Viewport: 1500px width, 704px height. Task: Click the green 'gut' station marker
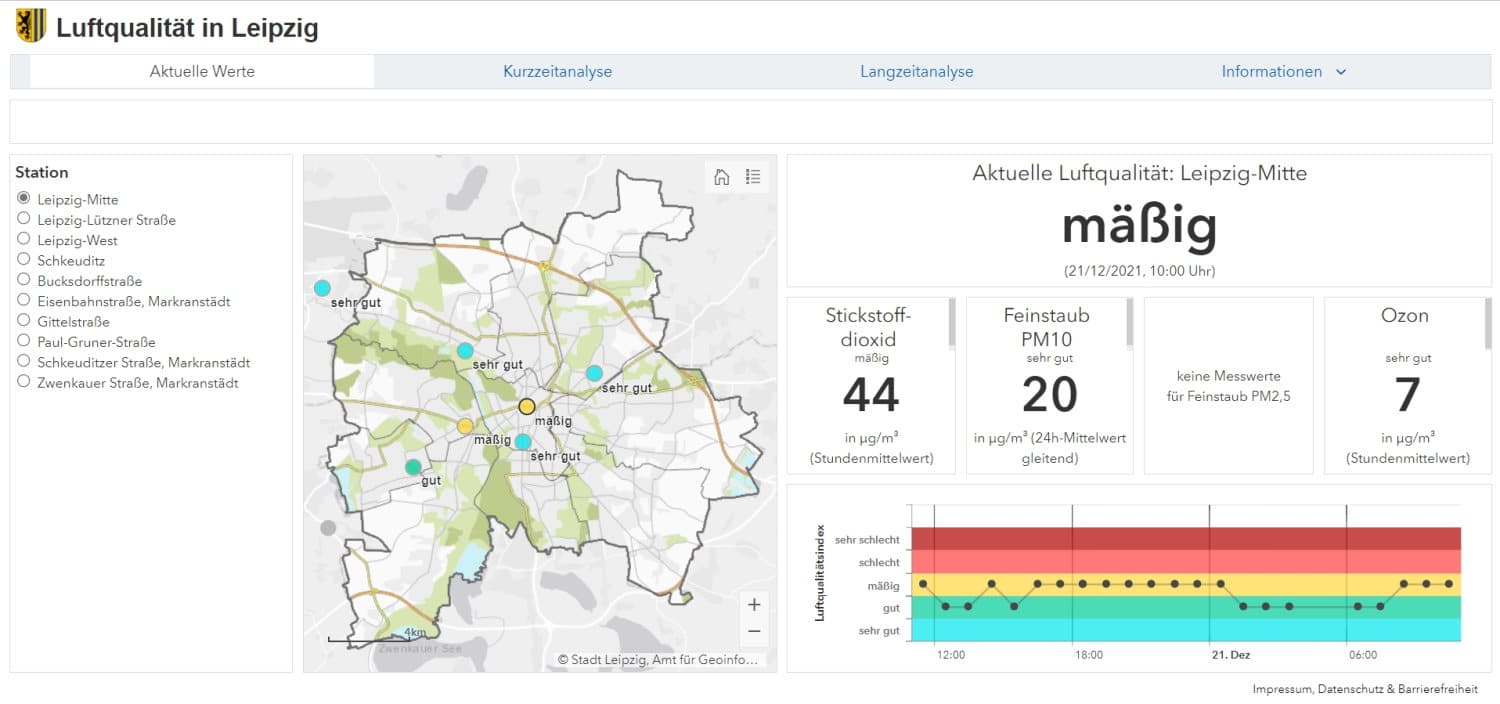[x=413, y=467]
